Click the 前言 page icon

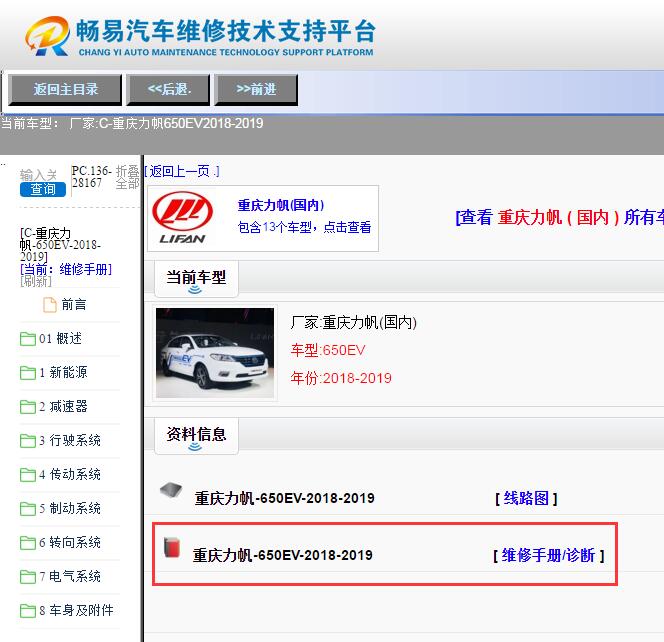pyautogui.click(x=50, y=304)
